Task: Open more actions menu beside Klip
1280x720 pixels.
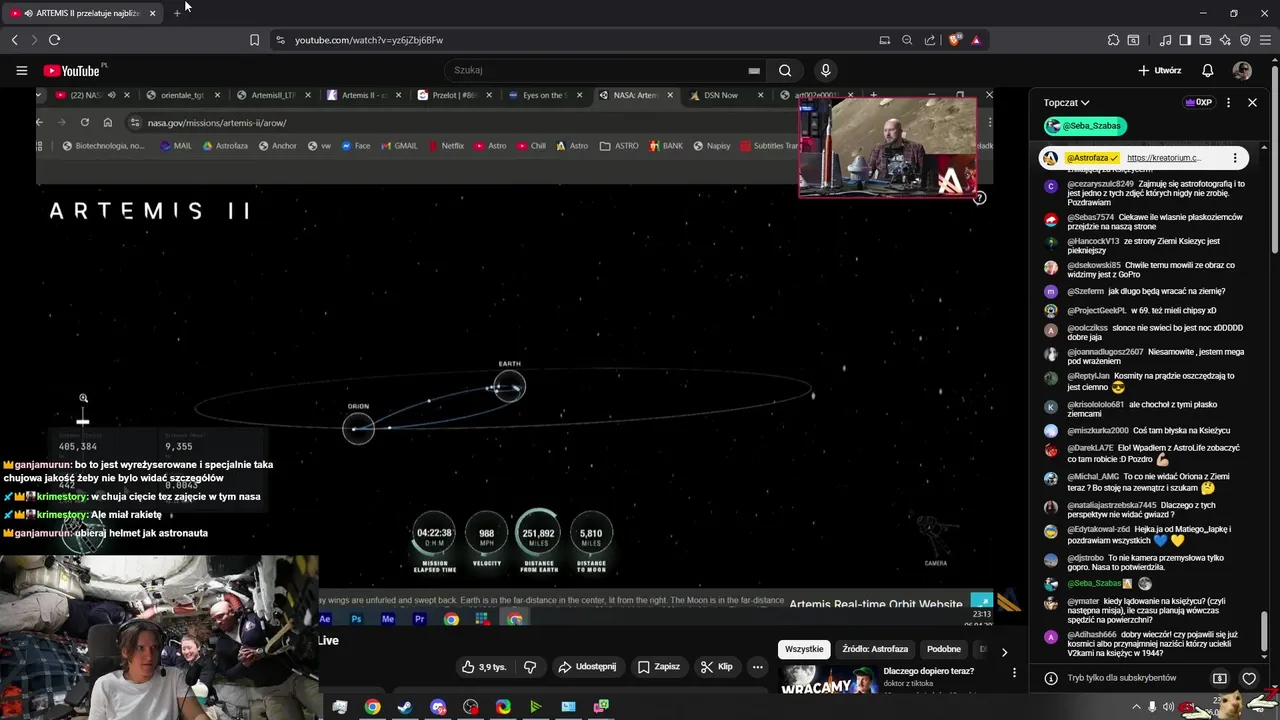Action: pyautogui.click(x=757, y=667)
